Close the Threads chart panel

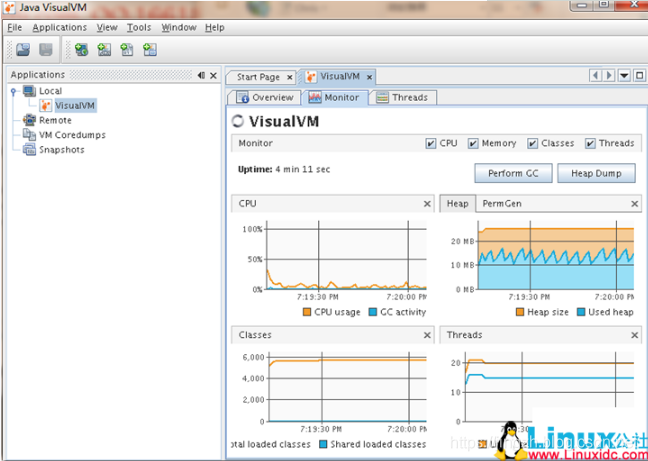pos(635,335)
